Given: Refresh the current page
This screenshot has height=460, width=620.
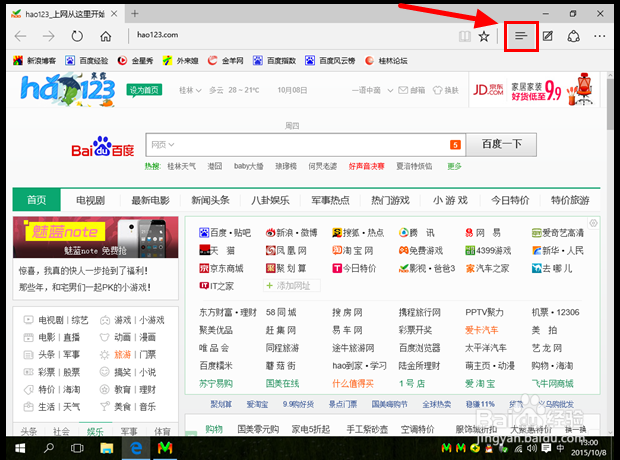Looking at the screenshot, I should click(77, 36).
